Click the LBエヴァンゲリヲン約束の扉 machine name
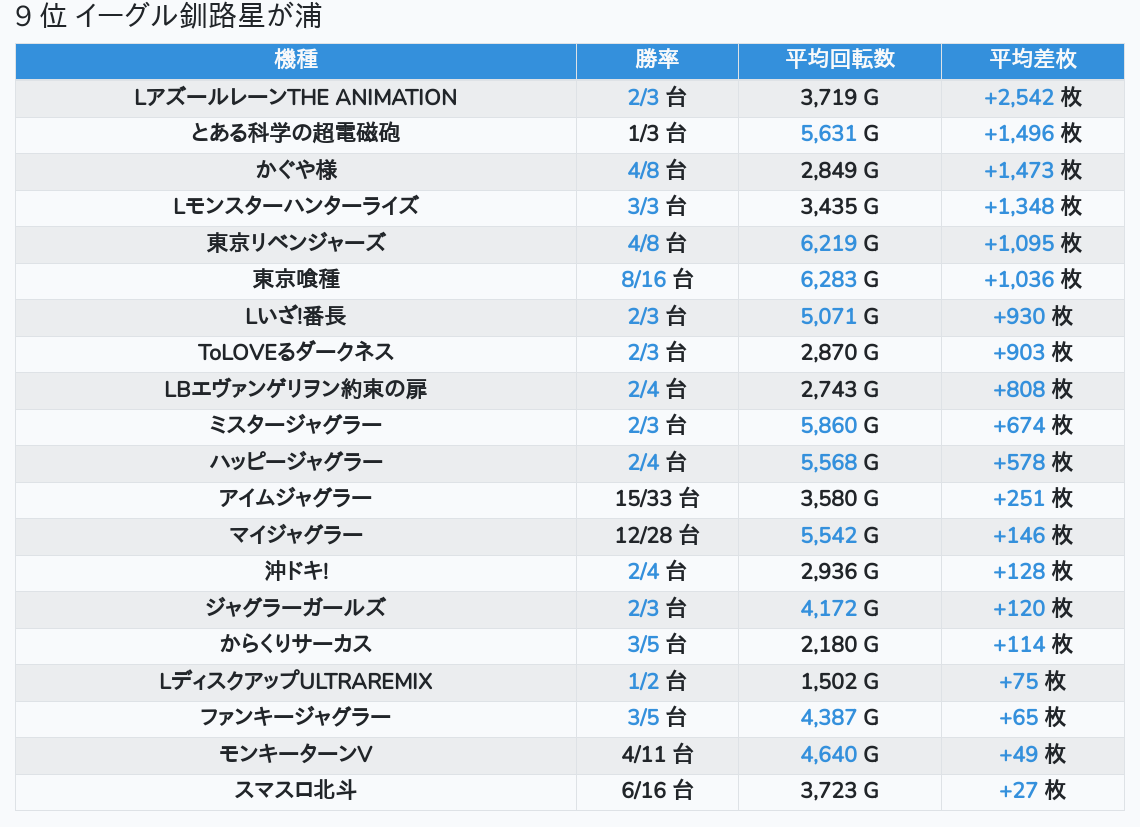This screenshot has height=827, width=1140. pos(296,390)
